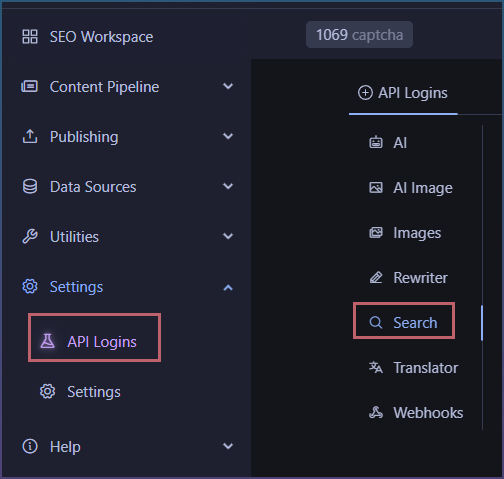Click the API Logins flask icon

coord(47,341)
